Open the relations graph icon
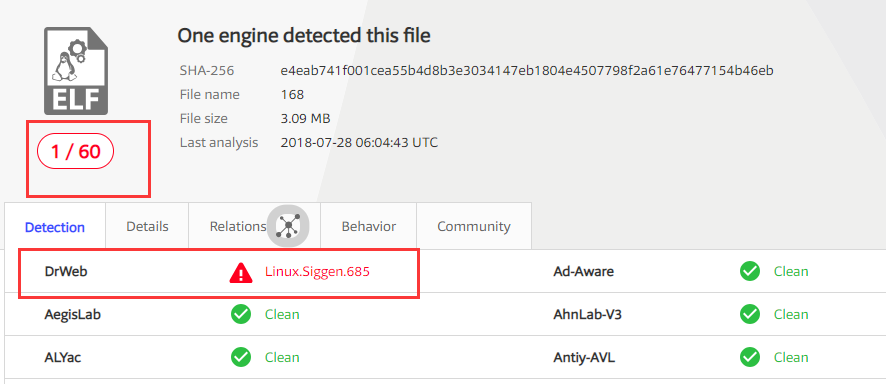This screenshot has width=886, height=384. (x=288, y=226)
